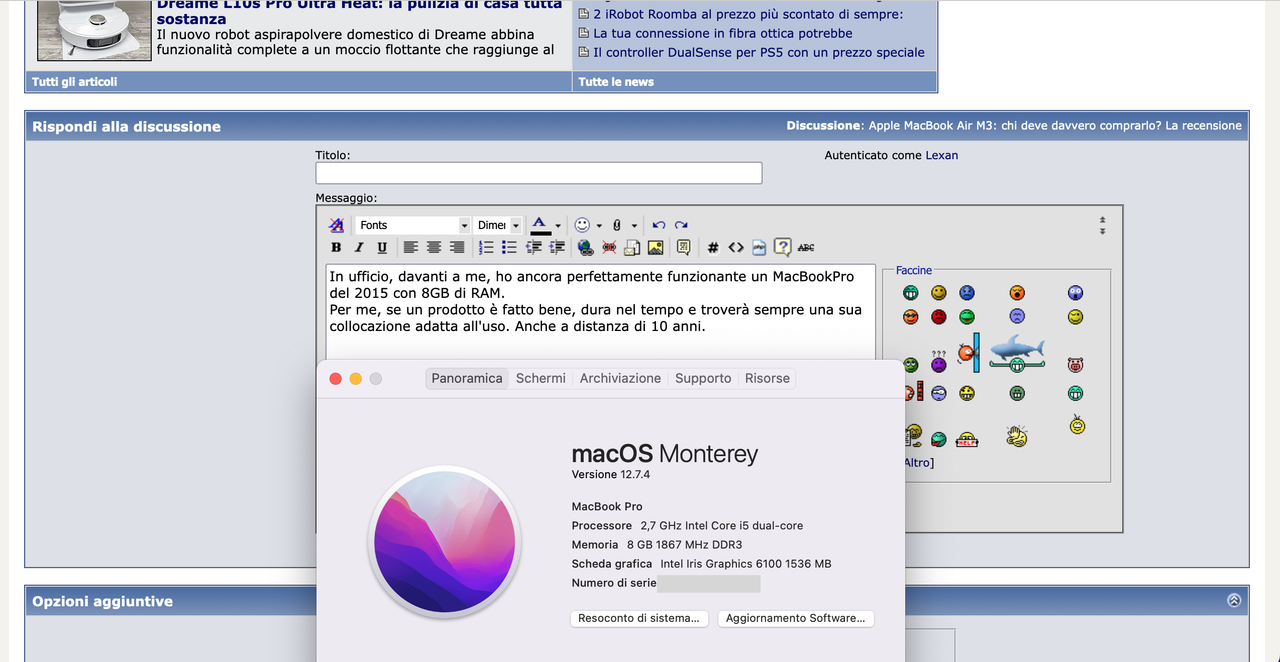
Task: Insert an ordered numbered list
Action: click(x=486, y=247)
